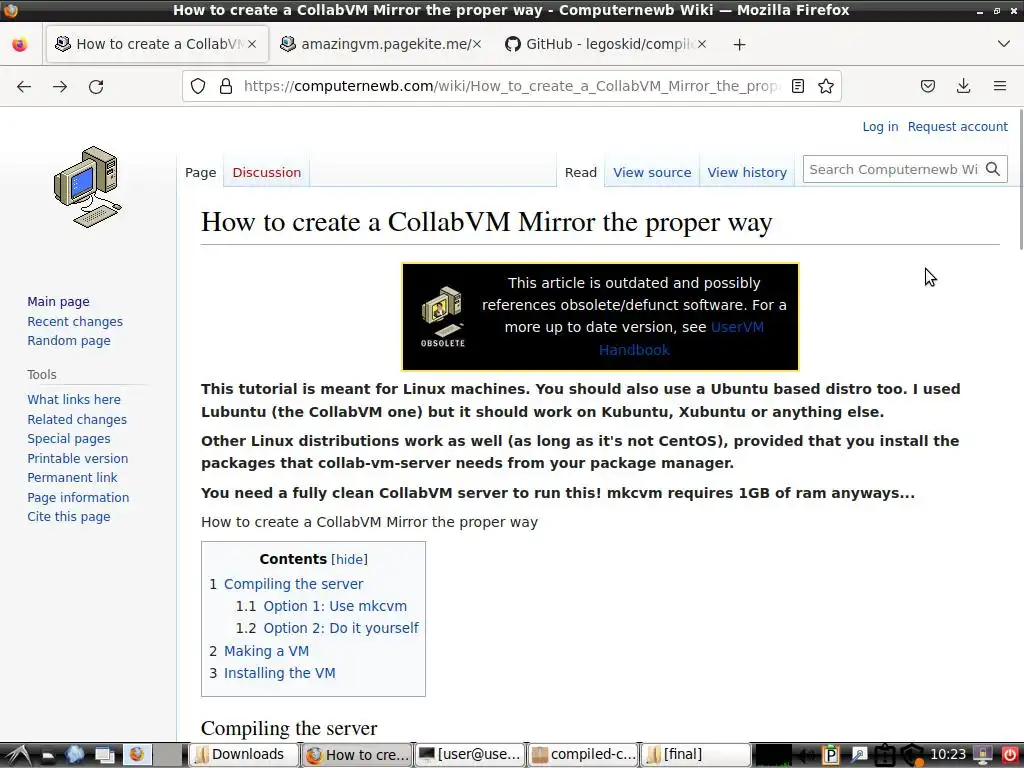The width and height of the screenshot is (1024, 768).
Task: Open Printable version link
Action: point(78,458)
